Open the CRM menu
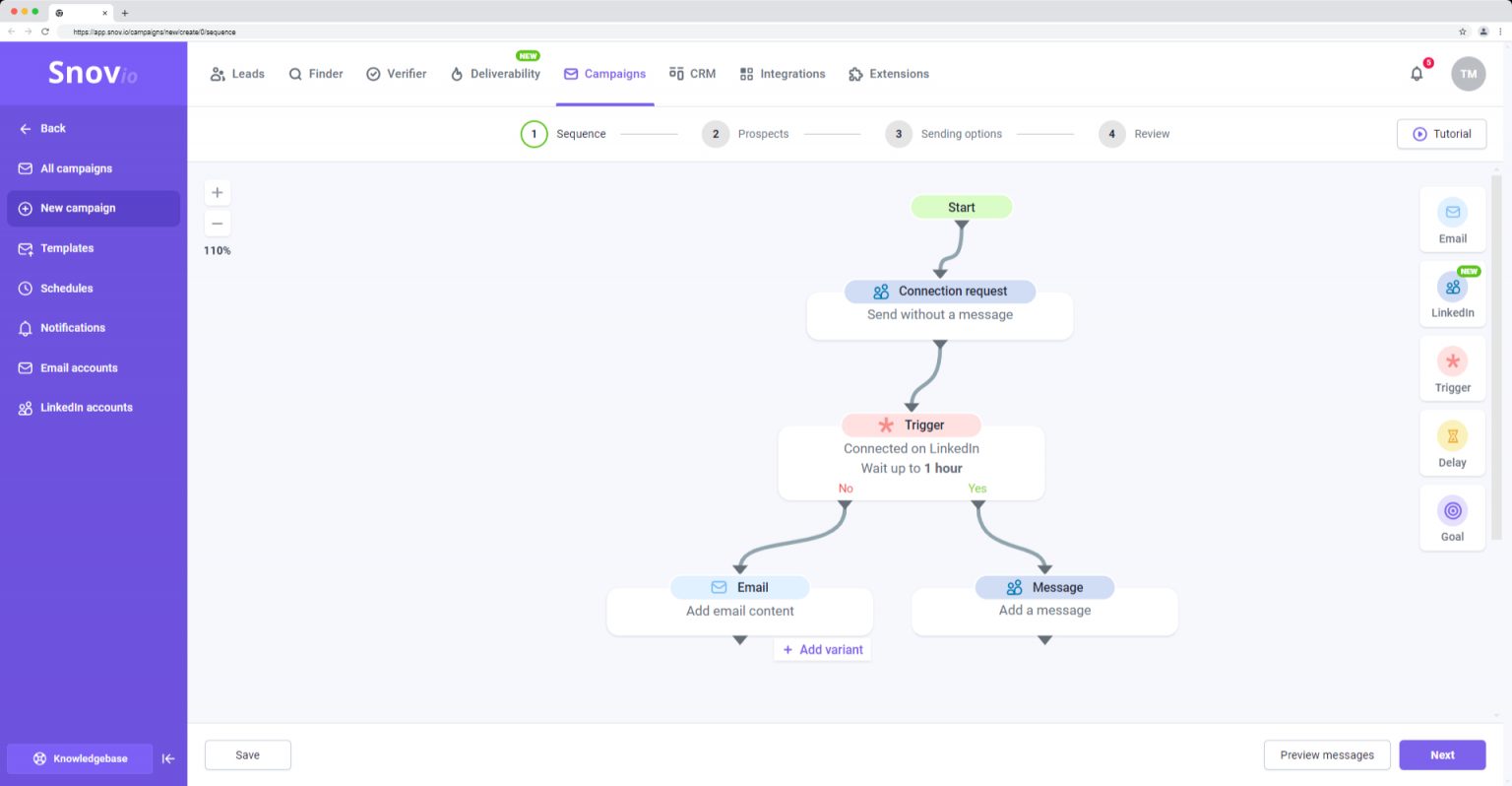 tap(692, 74)
